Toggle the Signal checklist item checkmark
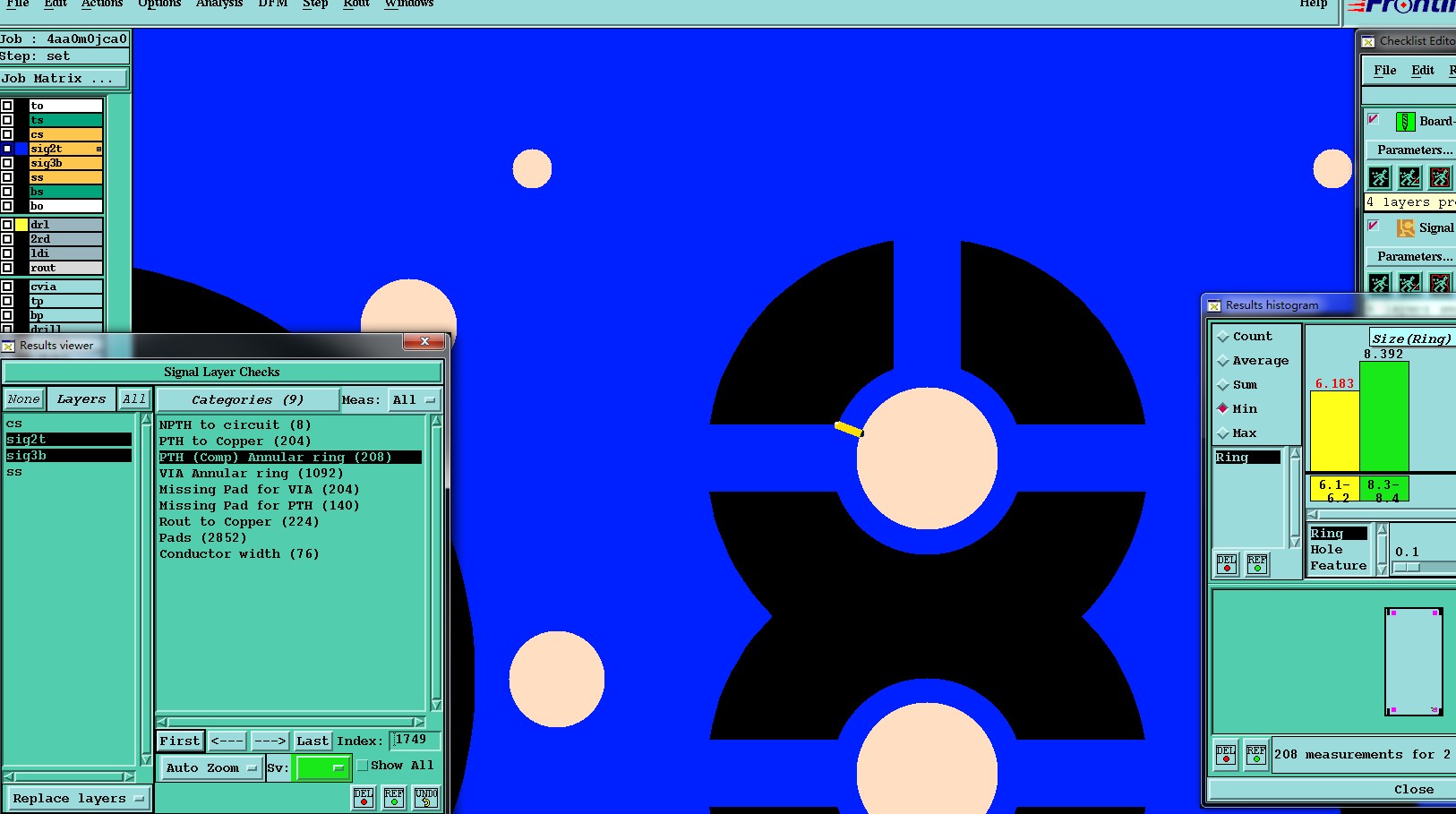The width and height of the screenshot is (1456, 814). point(1374,226)
